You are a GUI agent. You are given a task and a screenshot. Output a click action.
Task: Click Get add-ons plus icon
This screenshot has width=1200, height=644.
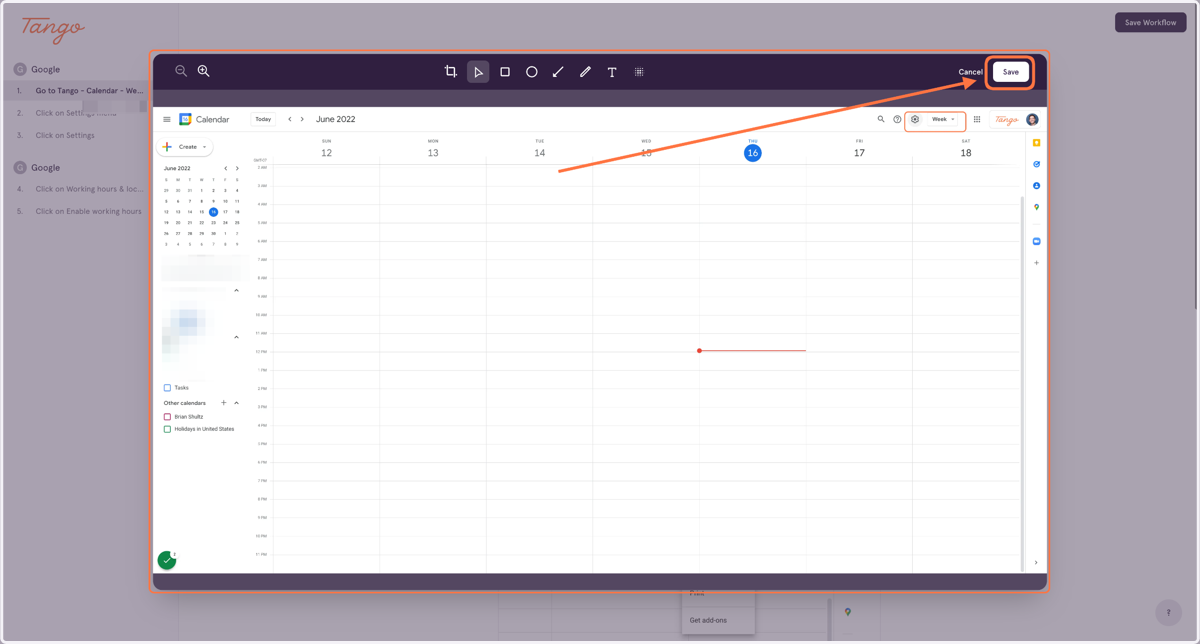point(1036,263)
